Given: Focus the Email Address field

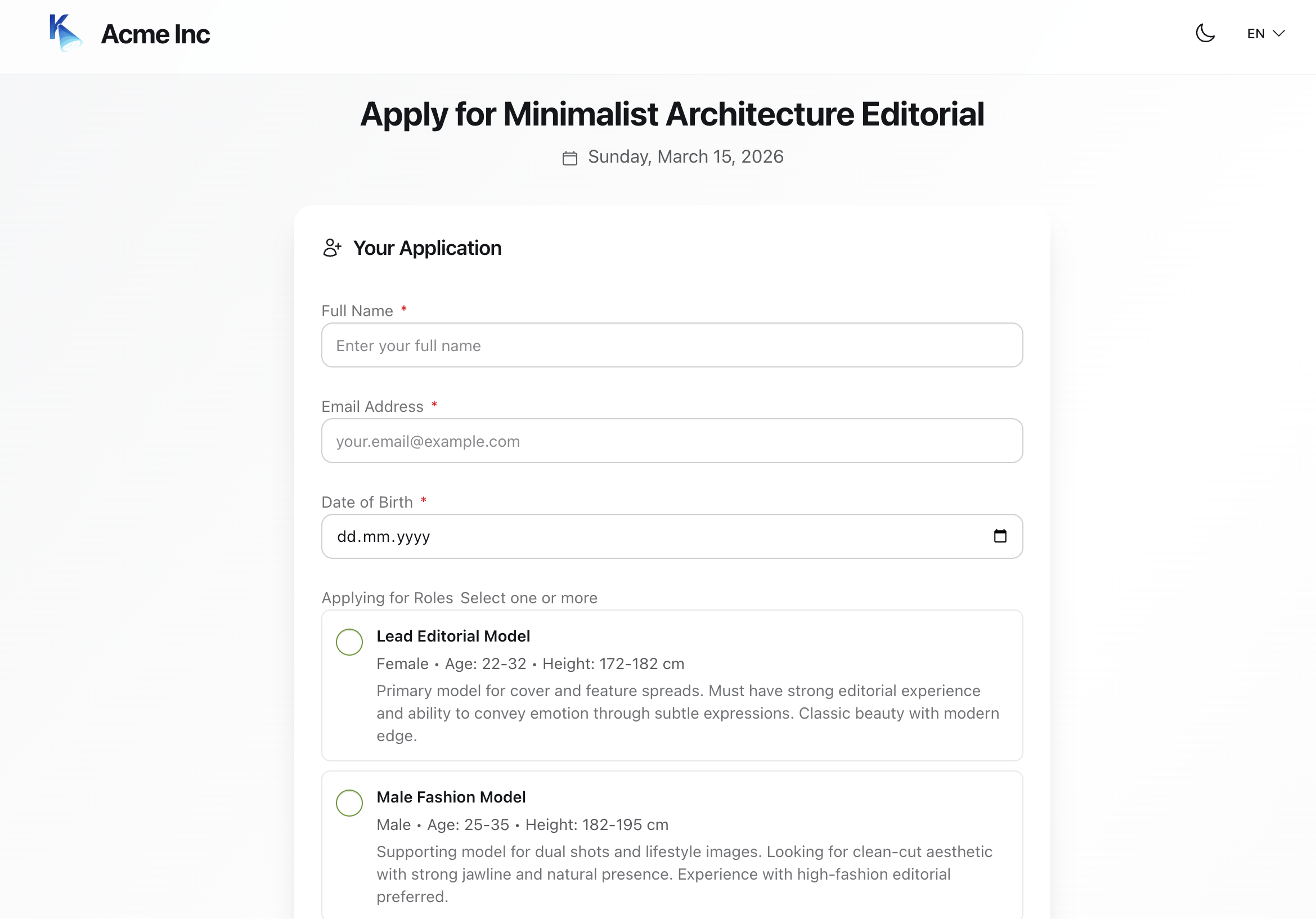Looking at the screenshot, I should click(672, 441).
